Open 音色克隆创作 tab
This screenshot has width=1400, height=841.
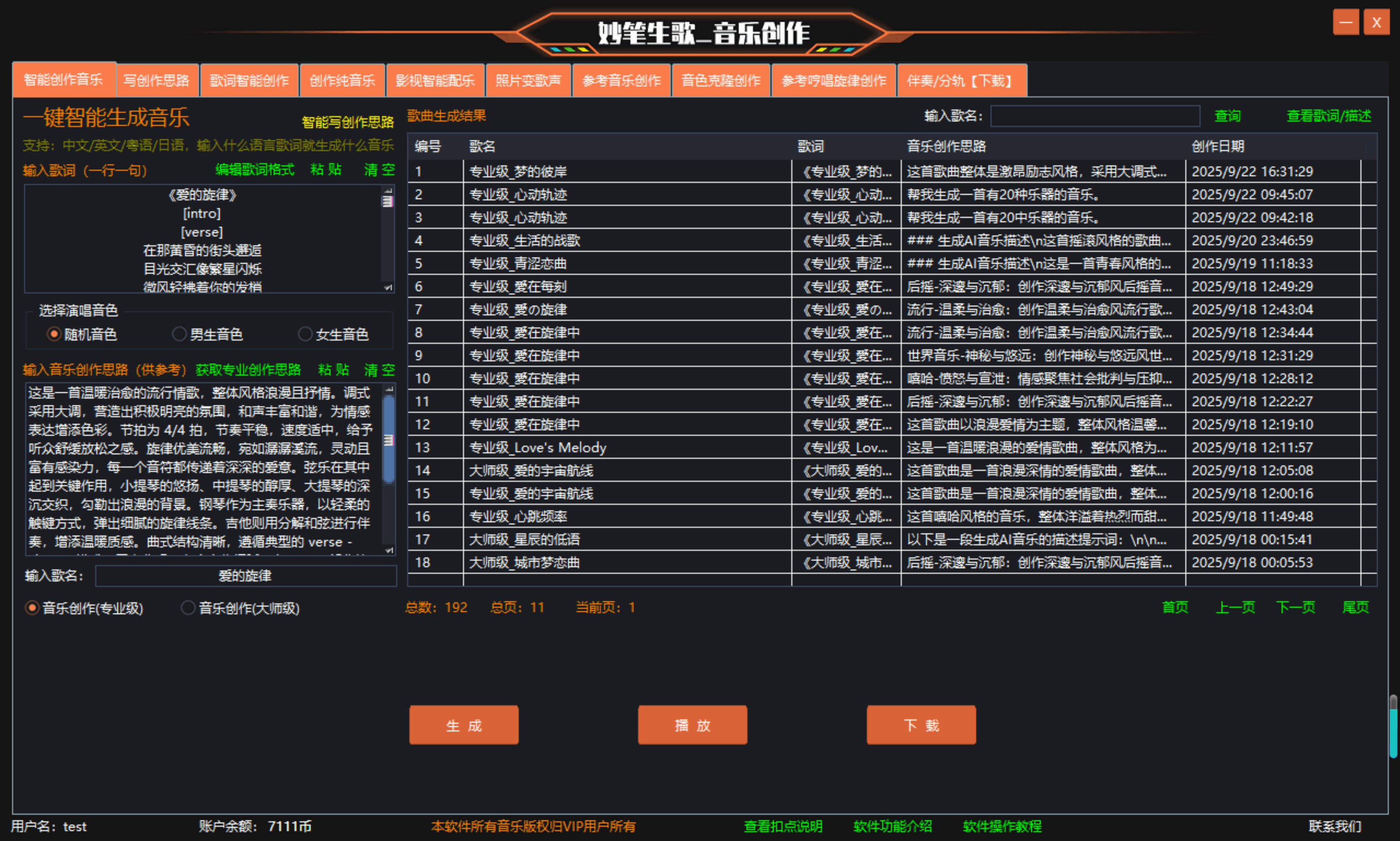[721, 81]
